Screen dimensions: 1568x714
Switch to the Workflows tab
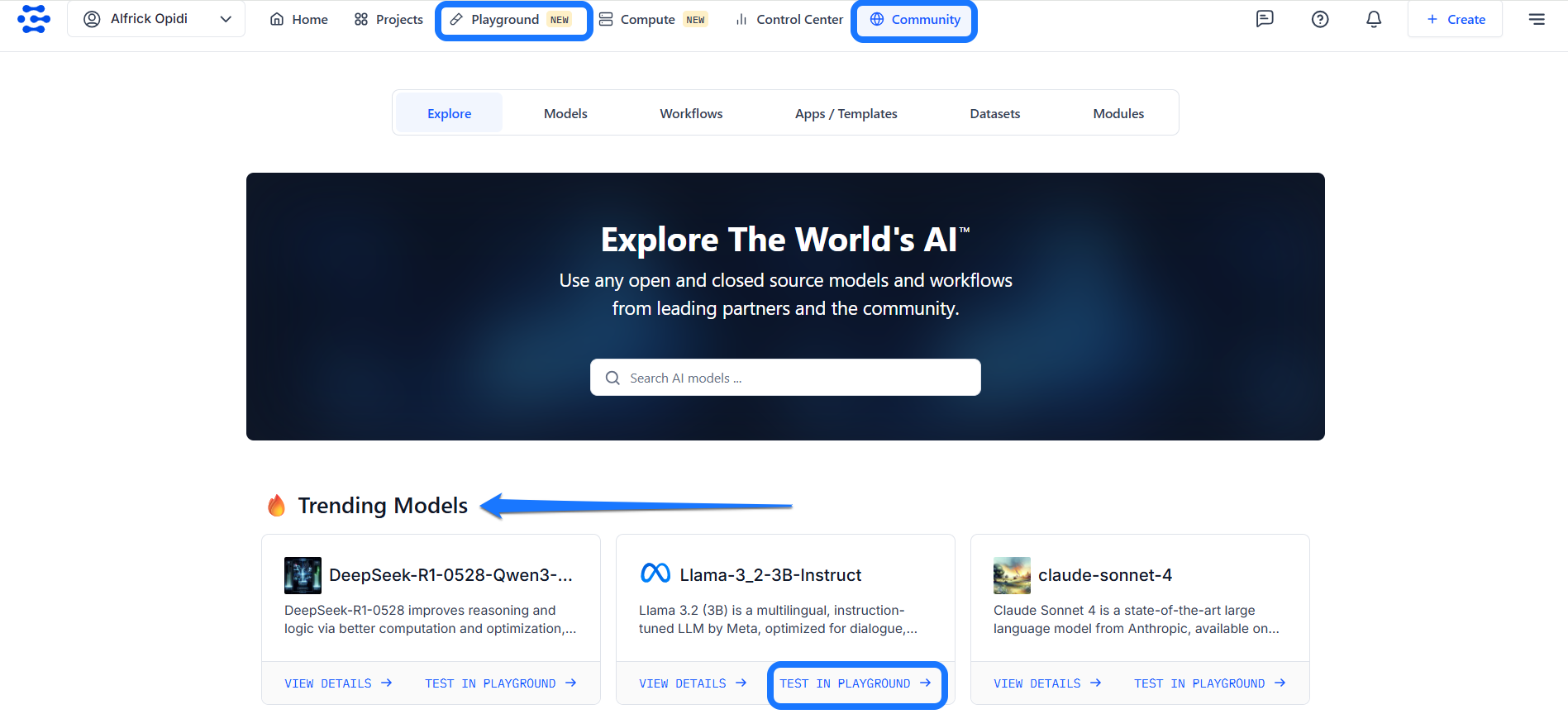[691, 113]
